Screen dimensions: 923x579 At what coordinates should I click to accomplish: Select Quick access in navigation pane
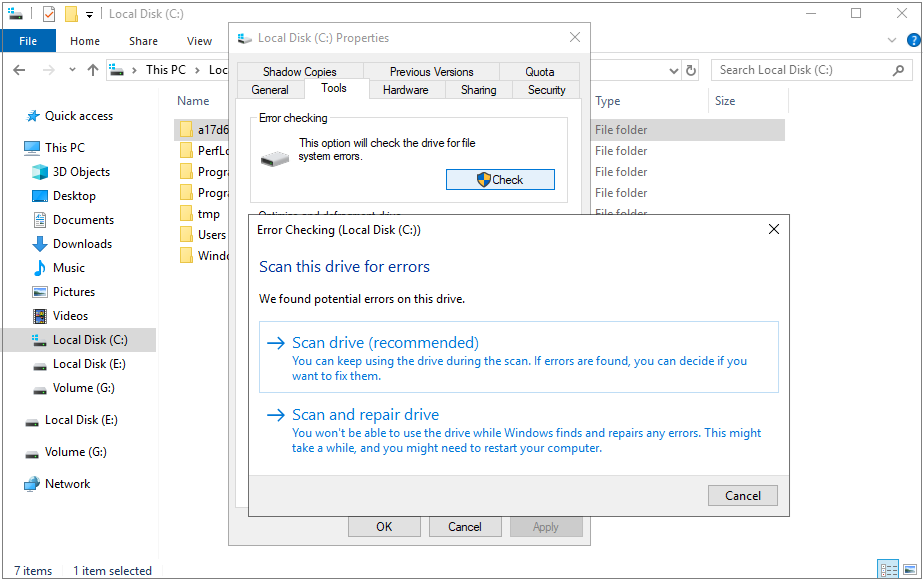(x=79, y=116)
